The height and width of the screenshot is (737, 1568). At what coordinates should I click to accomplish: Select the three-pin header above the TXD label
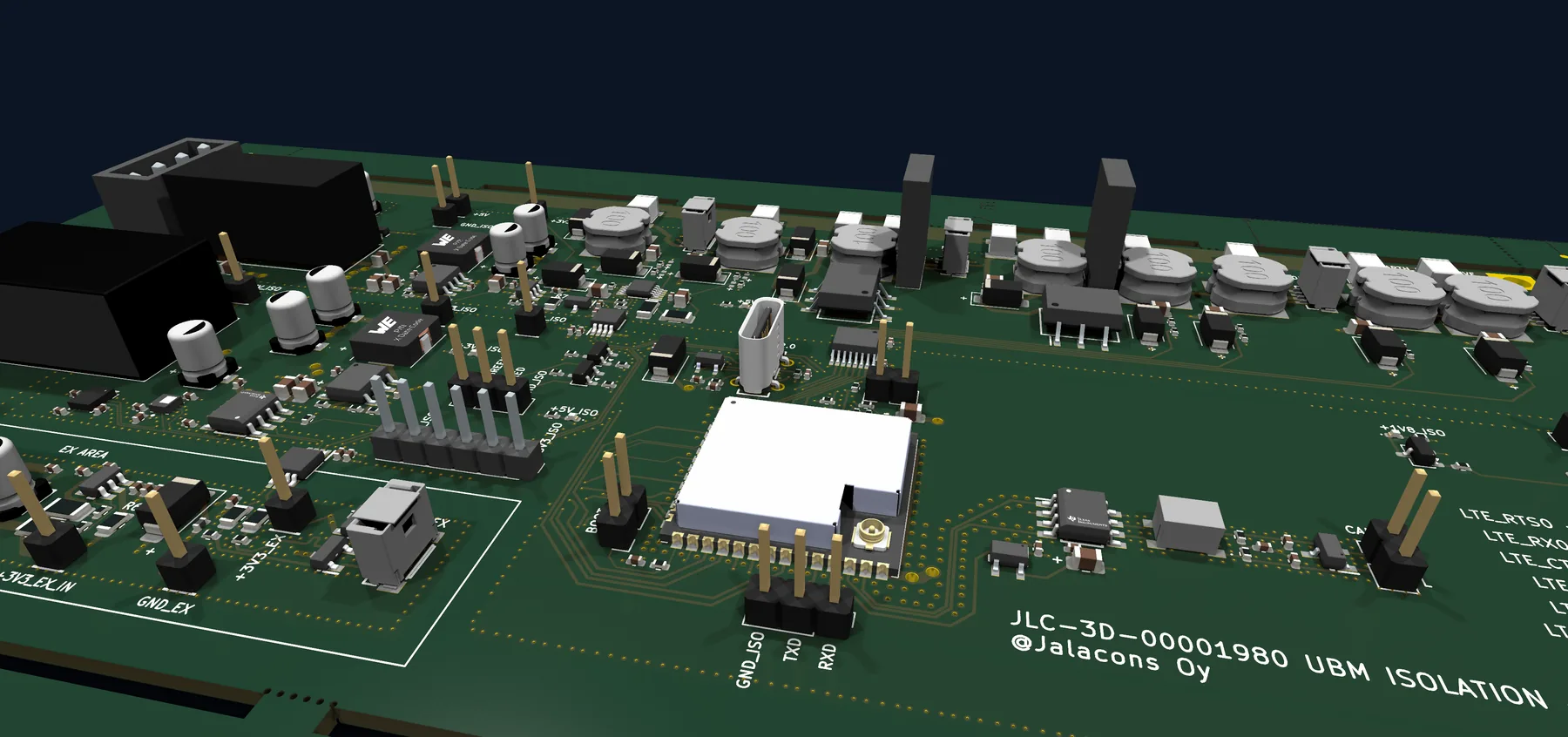tap(798, 579)
